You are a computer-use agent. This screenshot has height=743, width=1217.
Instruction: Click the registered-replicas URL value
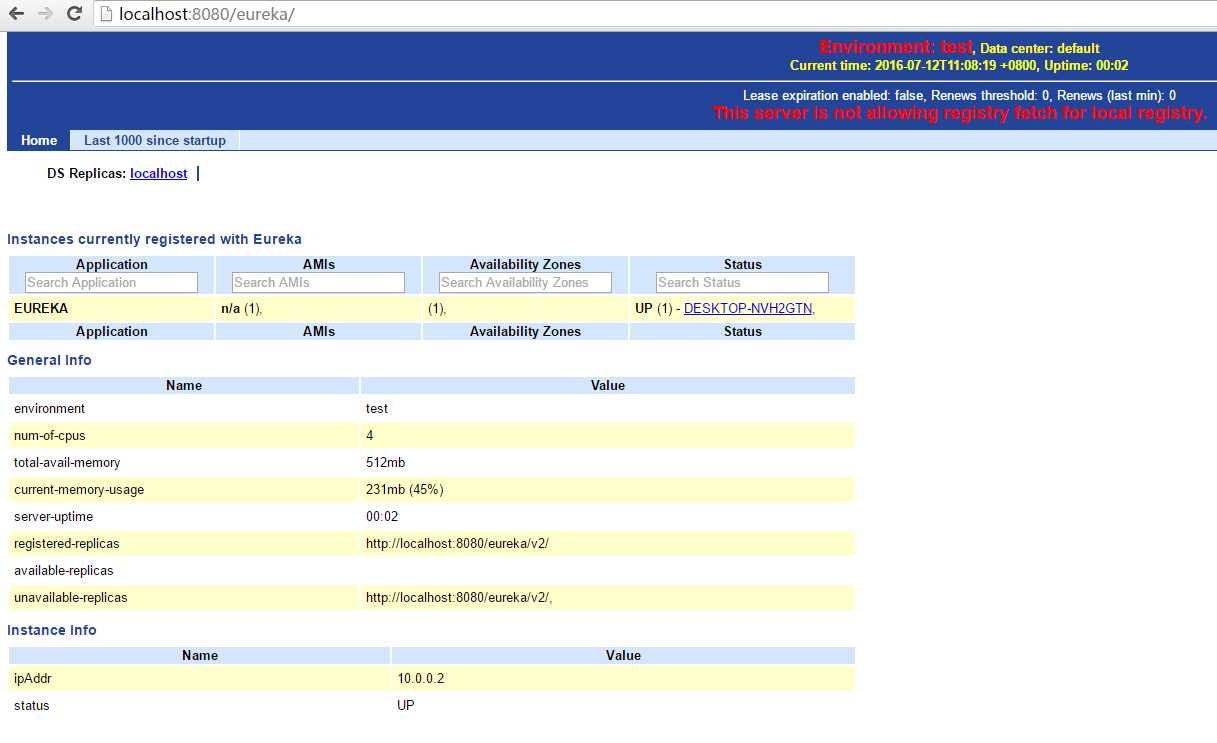[457, 543]
